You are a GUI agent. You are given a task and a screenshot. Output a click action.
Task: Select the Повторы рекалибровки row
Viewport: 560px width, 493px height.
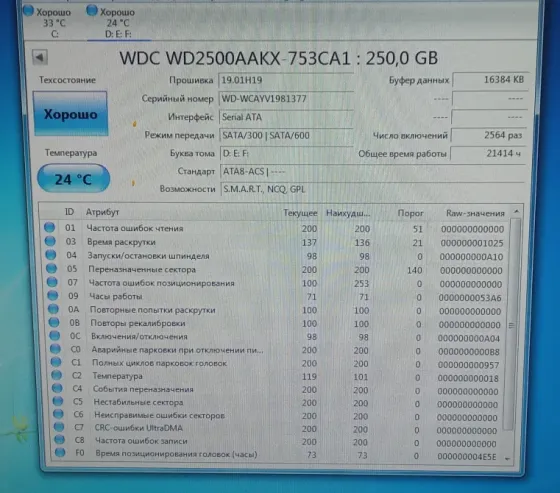click(276, 323)
